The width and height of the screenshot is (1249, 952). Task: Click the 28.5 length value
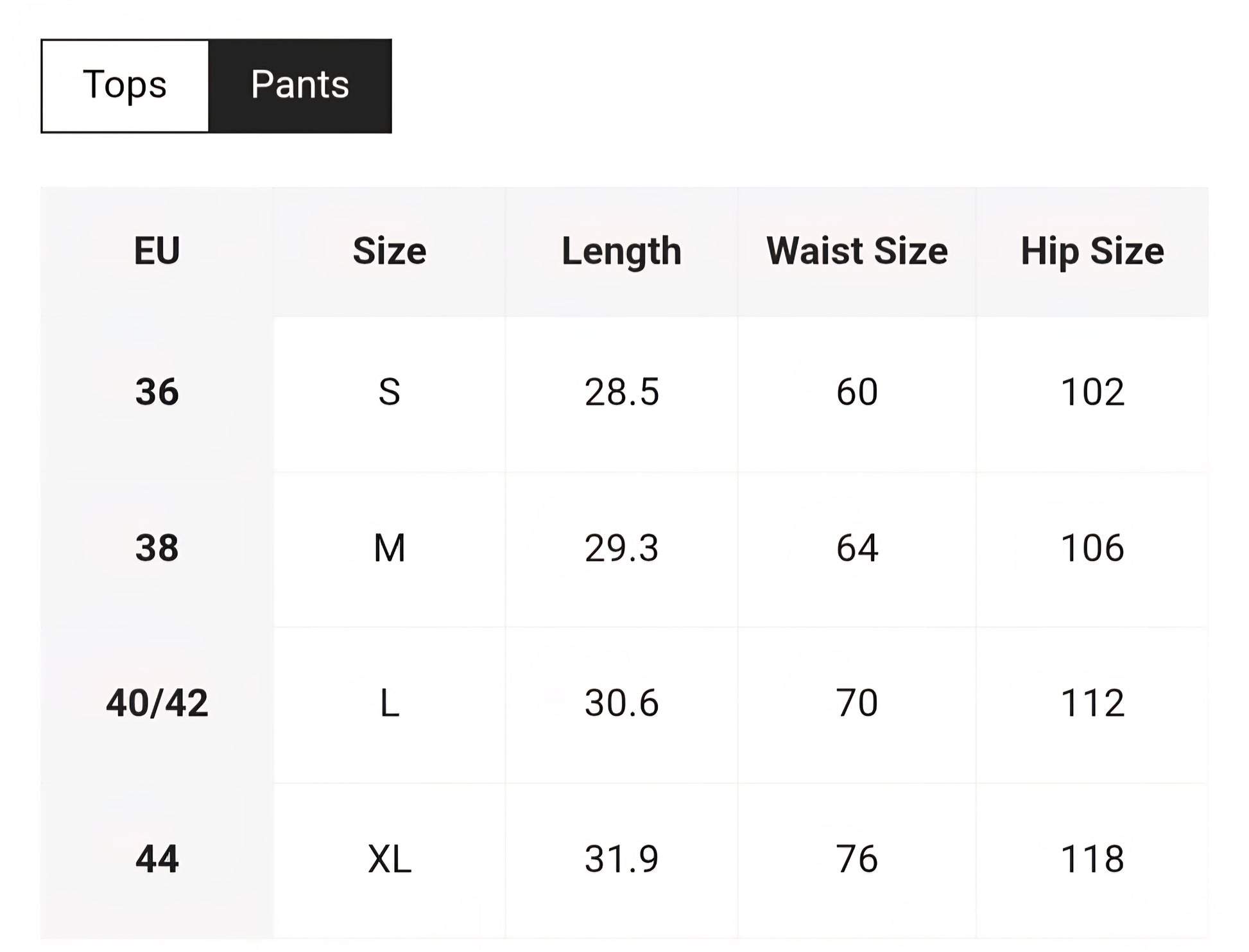pyautogui.click(x=621, y=392)
